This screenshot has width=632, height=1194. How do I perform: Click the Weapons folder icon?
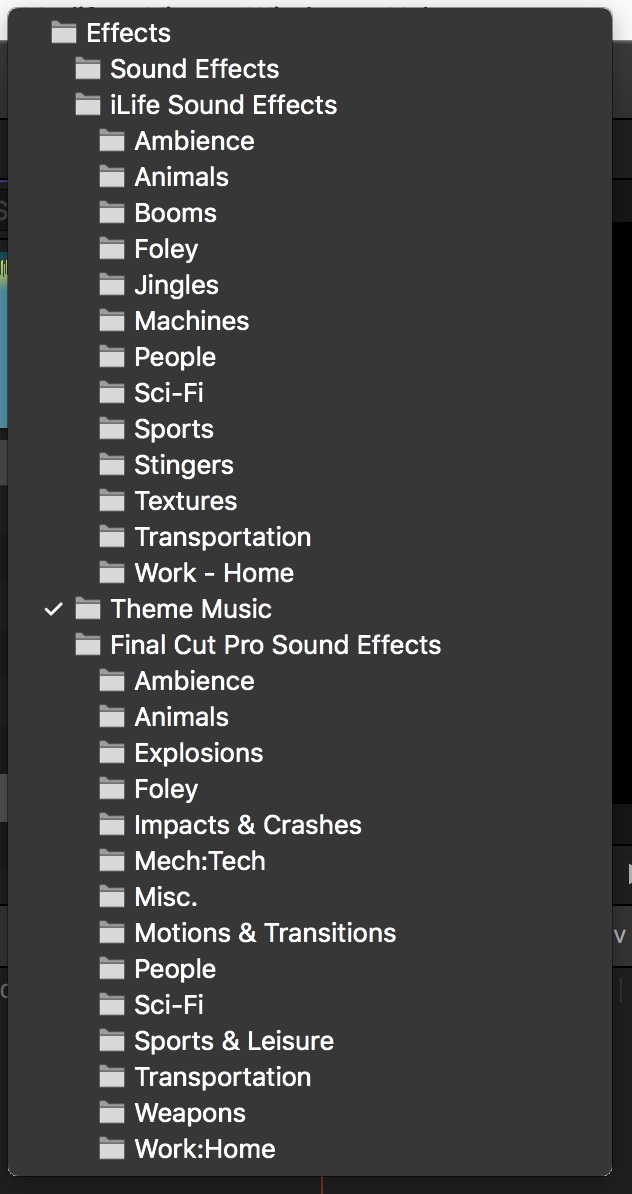pos(112,1113)
